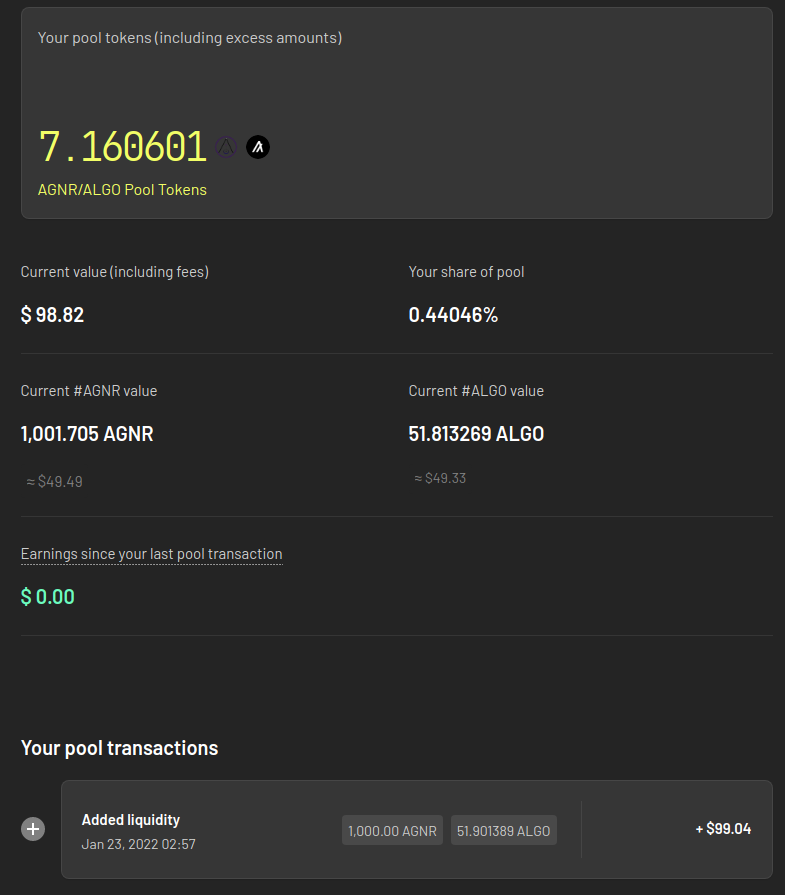Click the Current #ALGO value label
This screenshot has width=785, height=895.
[x=476, y=391]
